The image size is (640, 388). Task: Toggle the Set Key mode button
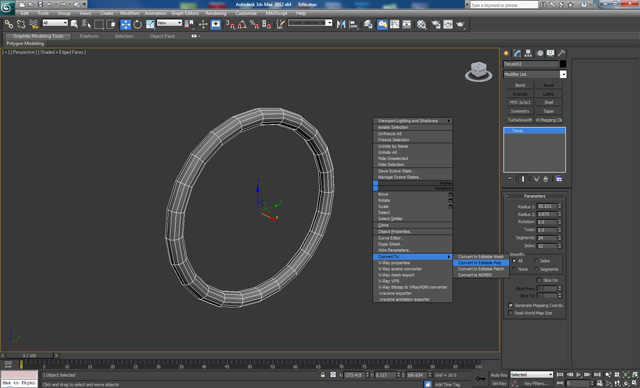pos(499,384)
